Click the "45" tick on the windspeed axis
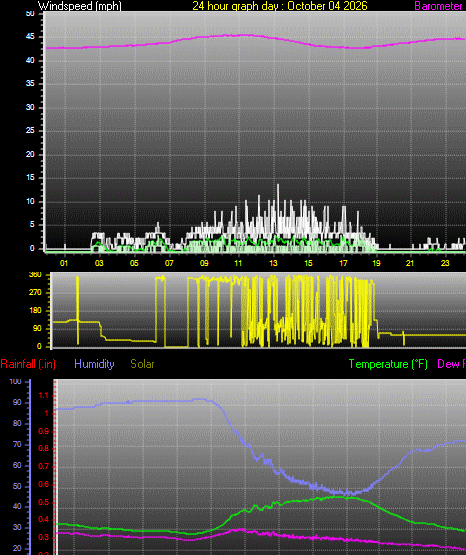 tap(30, 37)
